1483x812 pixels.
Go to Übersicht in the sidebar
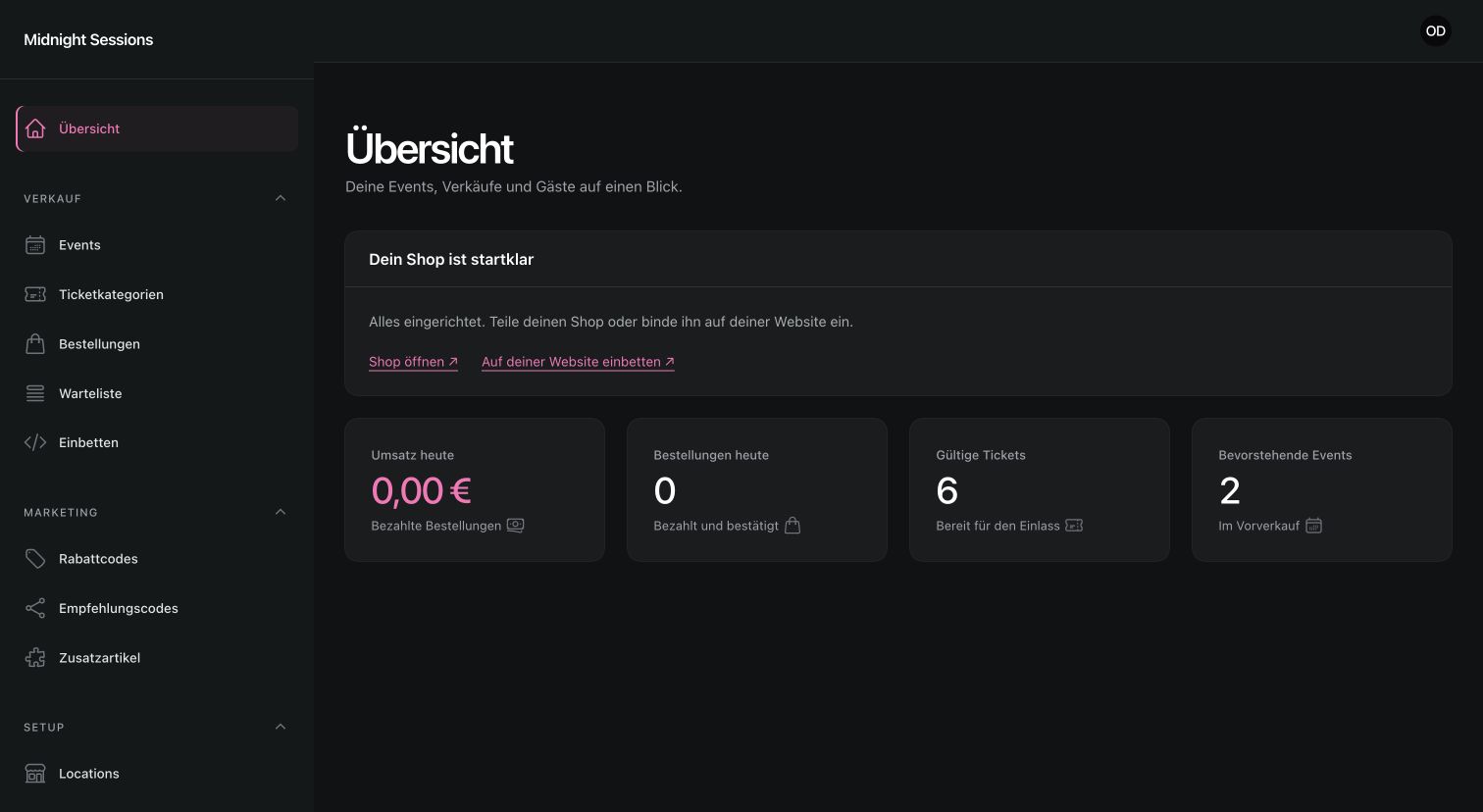(157, 128)
